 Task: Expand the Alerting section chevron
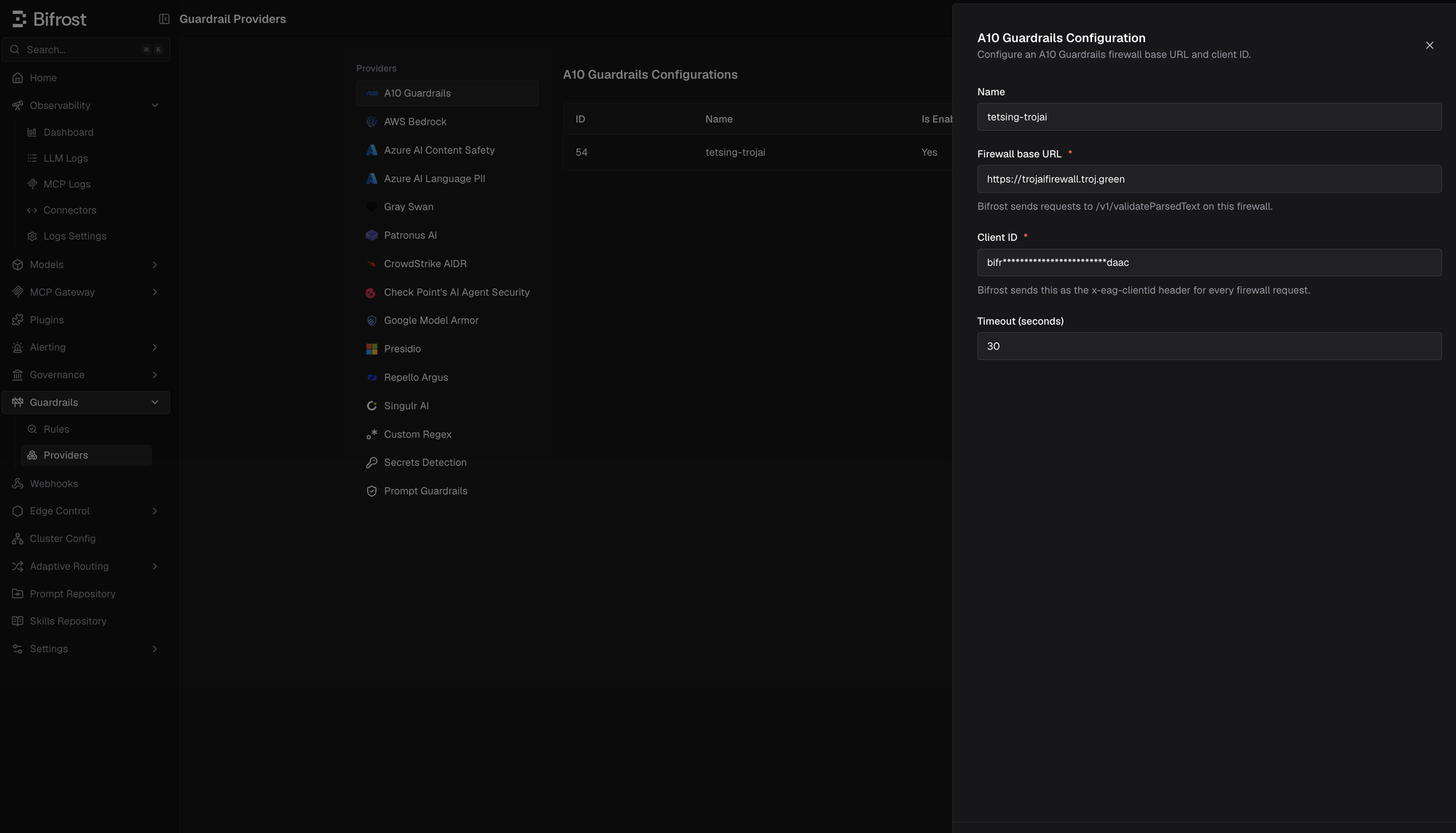click(154, 347)
